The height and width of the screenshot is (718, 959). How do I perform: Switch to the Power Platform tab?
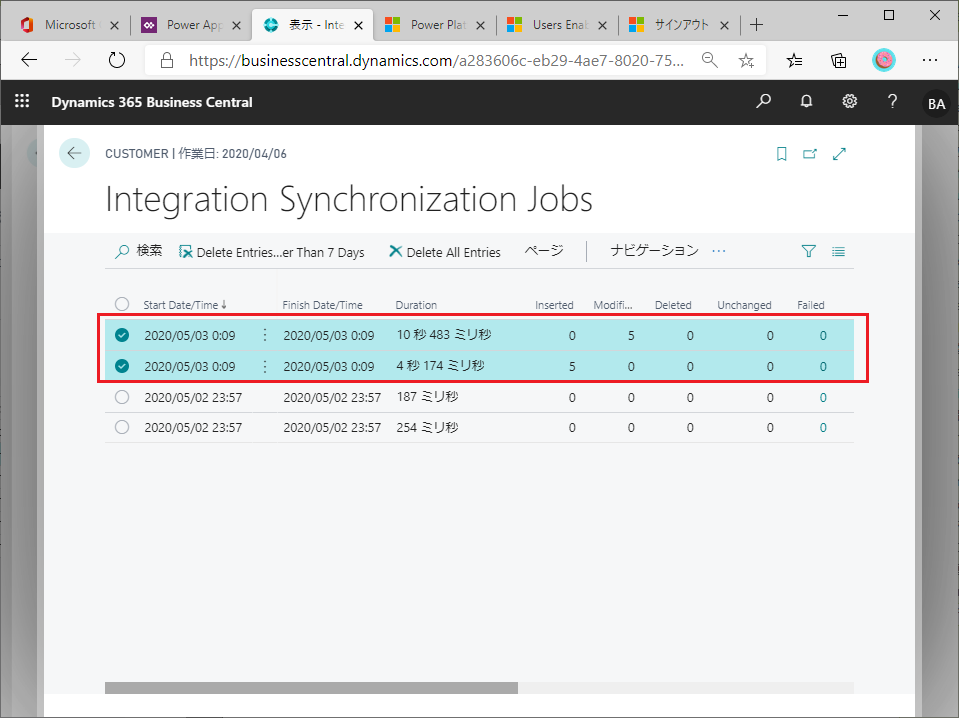point(428,25)
